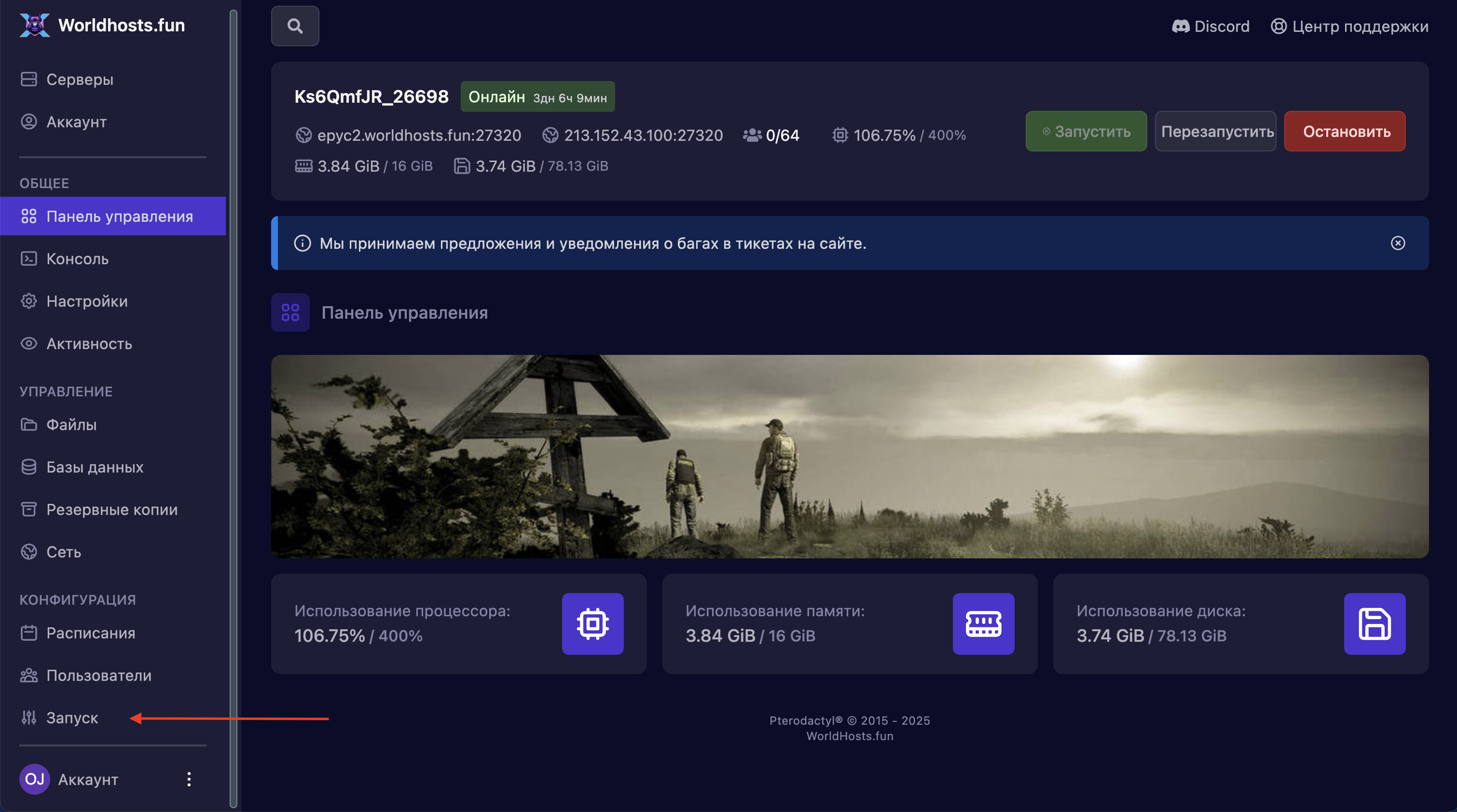Dismiss the blue info notification banner

[1398, 243]
